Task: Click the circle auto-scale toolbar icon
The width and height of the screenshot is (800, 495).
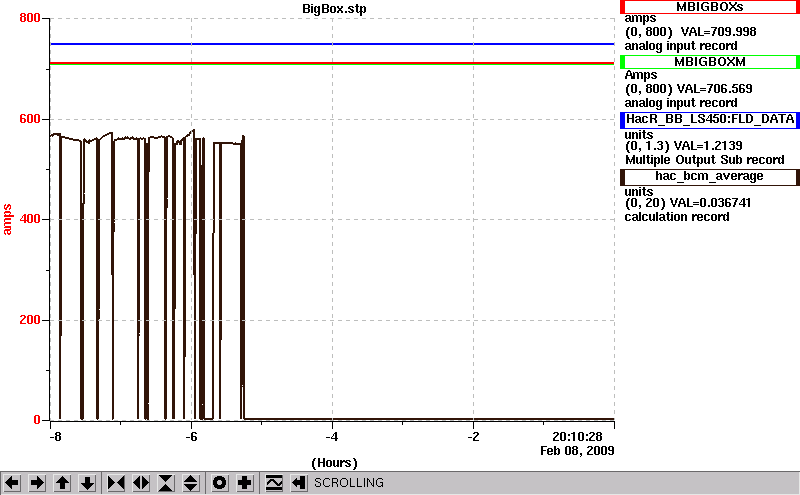Action: pos(220,483)
